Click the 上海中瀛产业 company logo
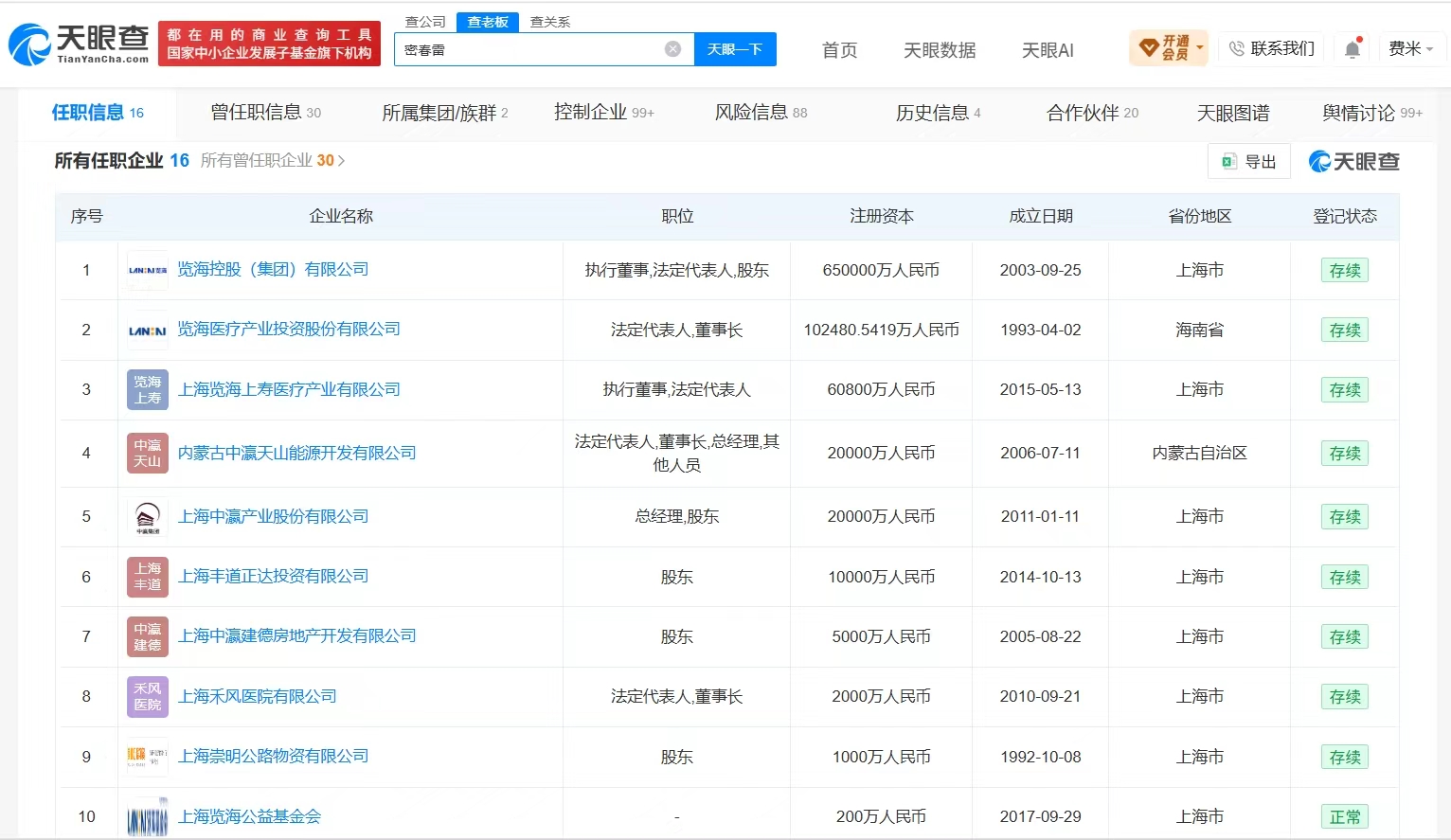Screen dimensions: 1451x840 click(x=148, y=516)
